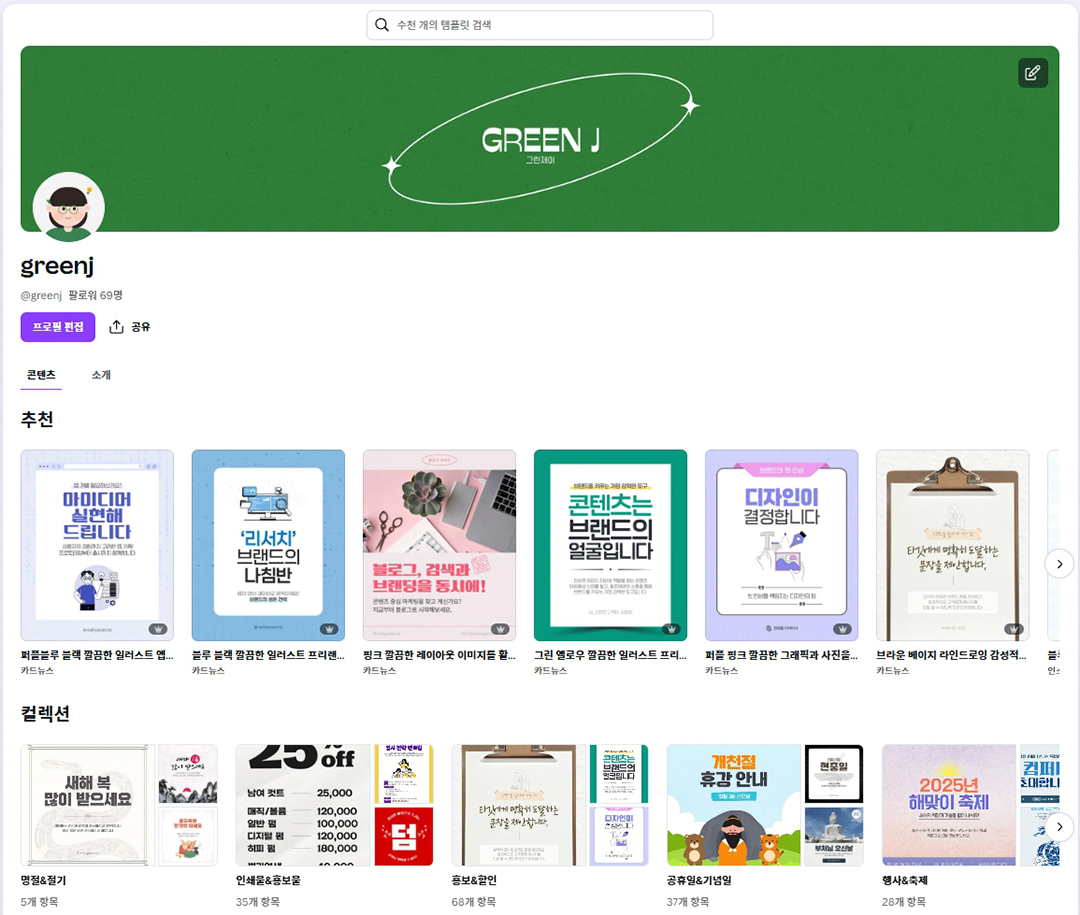Open 핑크 깔끔한 레이아웃 이미지 title
Screen dimensions: 1080x915
(x=439, y=655)
